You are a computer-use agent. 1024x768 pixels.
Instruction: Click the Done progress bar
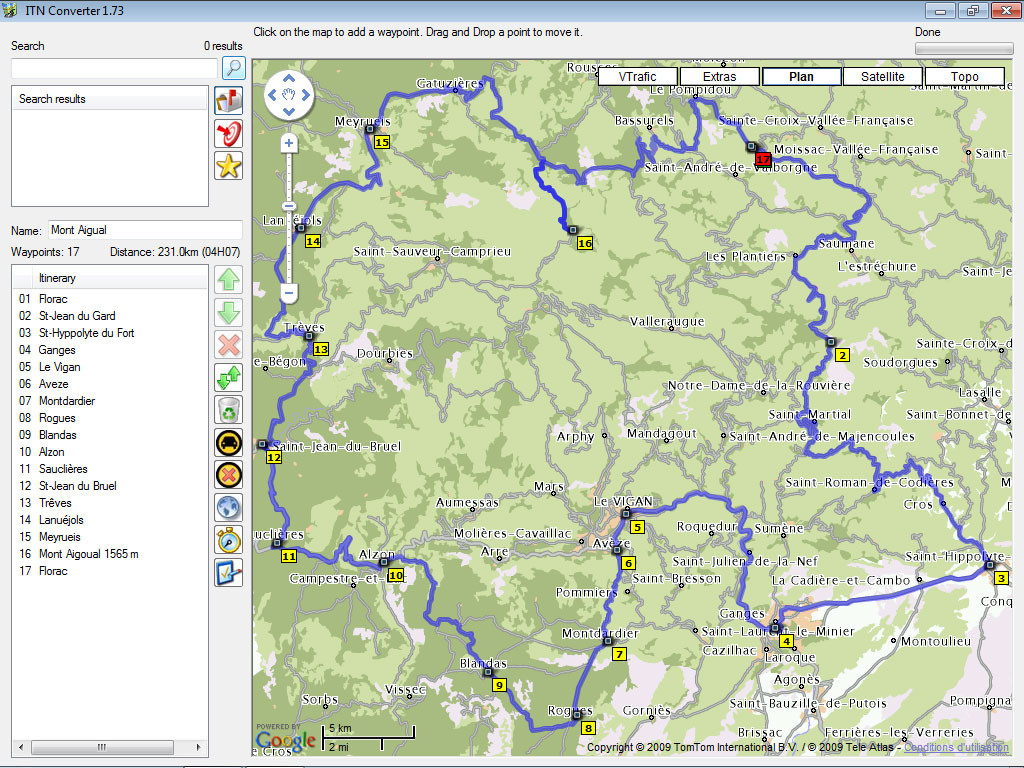coord(964,49)
